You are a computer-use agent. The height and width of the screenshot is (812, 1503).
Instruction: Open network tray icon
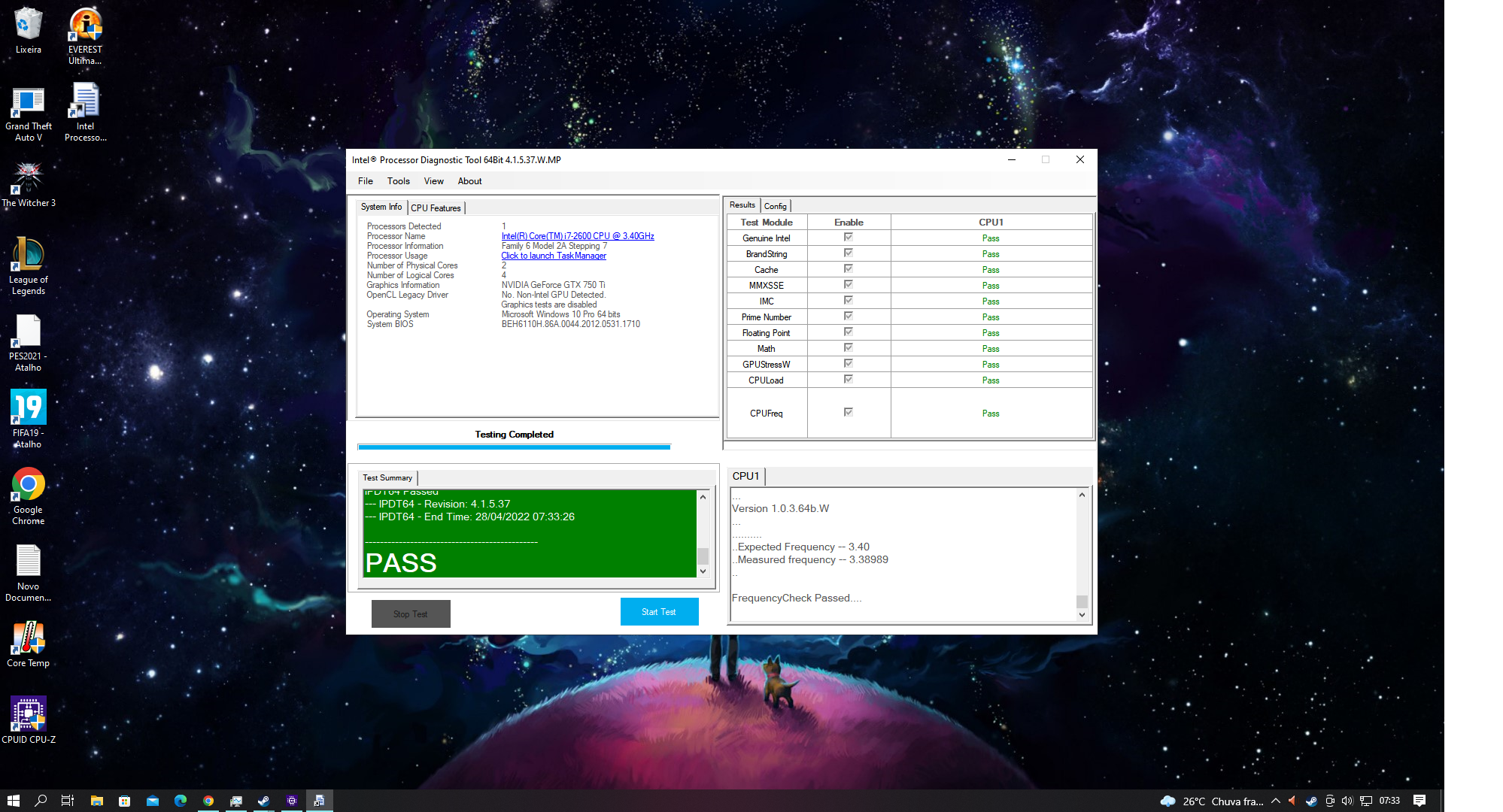1366,801
